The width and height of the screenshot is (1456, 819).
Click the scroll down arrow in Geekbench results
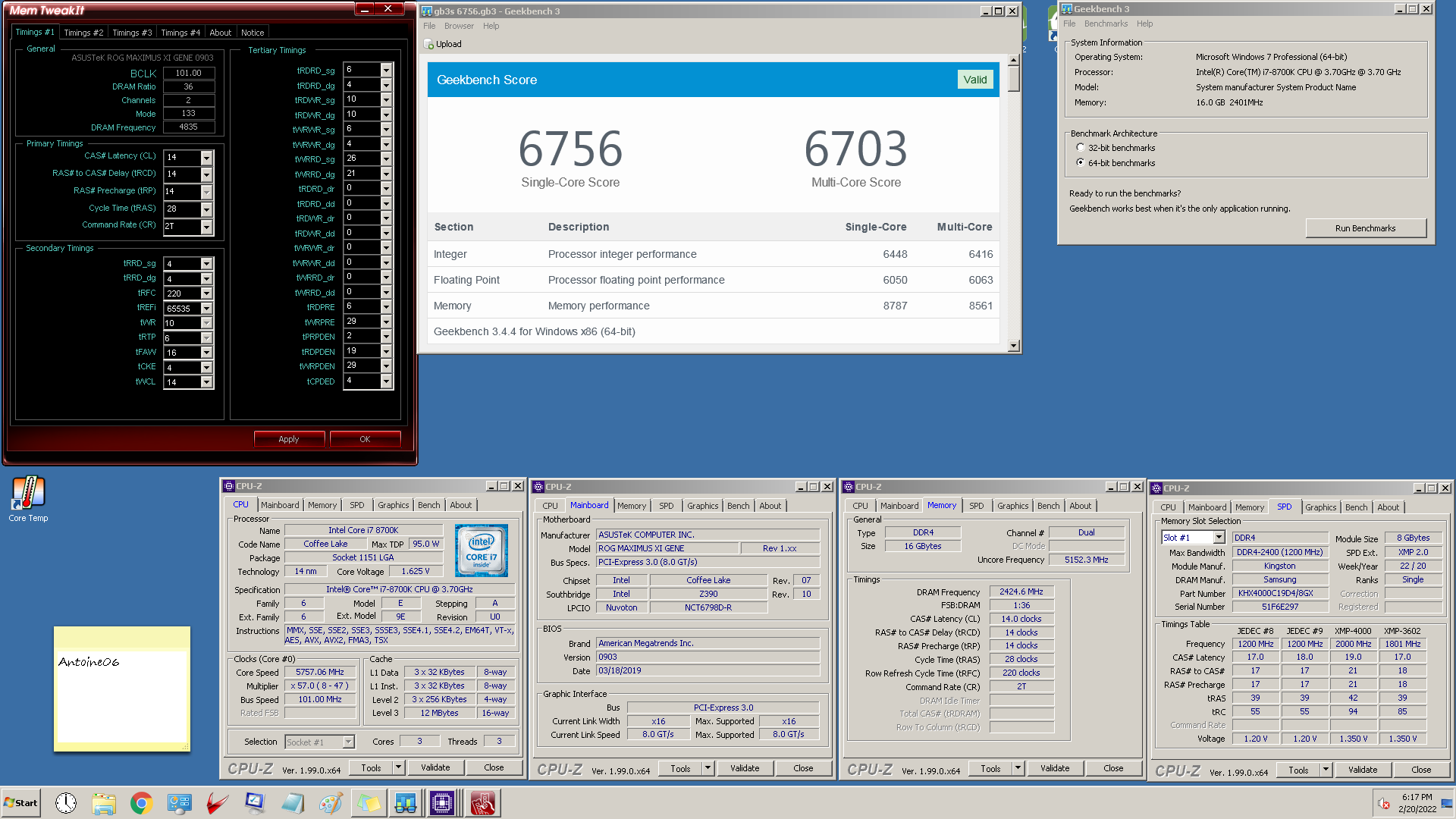pyautogui.click(x=1014, y=346)
